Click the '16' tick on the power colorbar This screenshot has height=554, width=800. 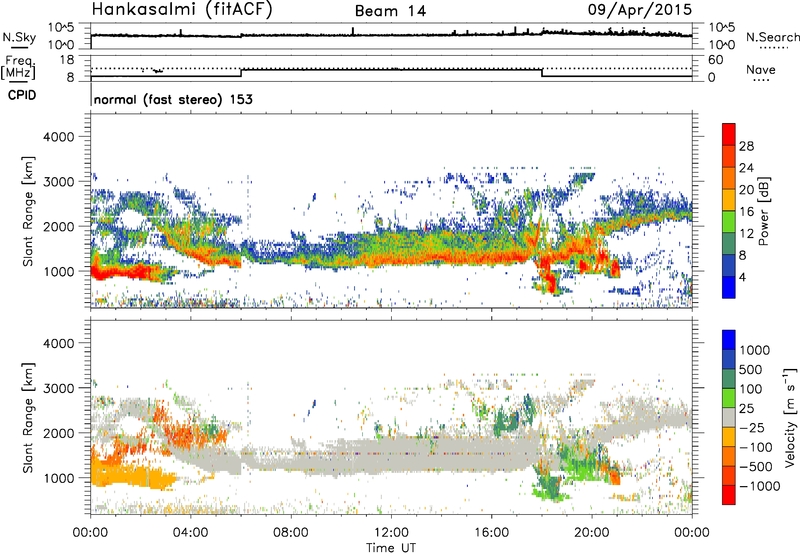(x=746, y=212)
